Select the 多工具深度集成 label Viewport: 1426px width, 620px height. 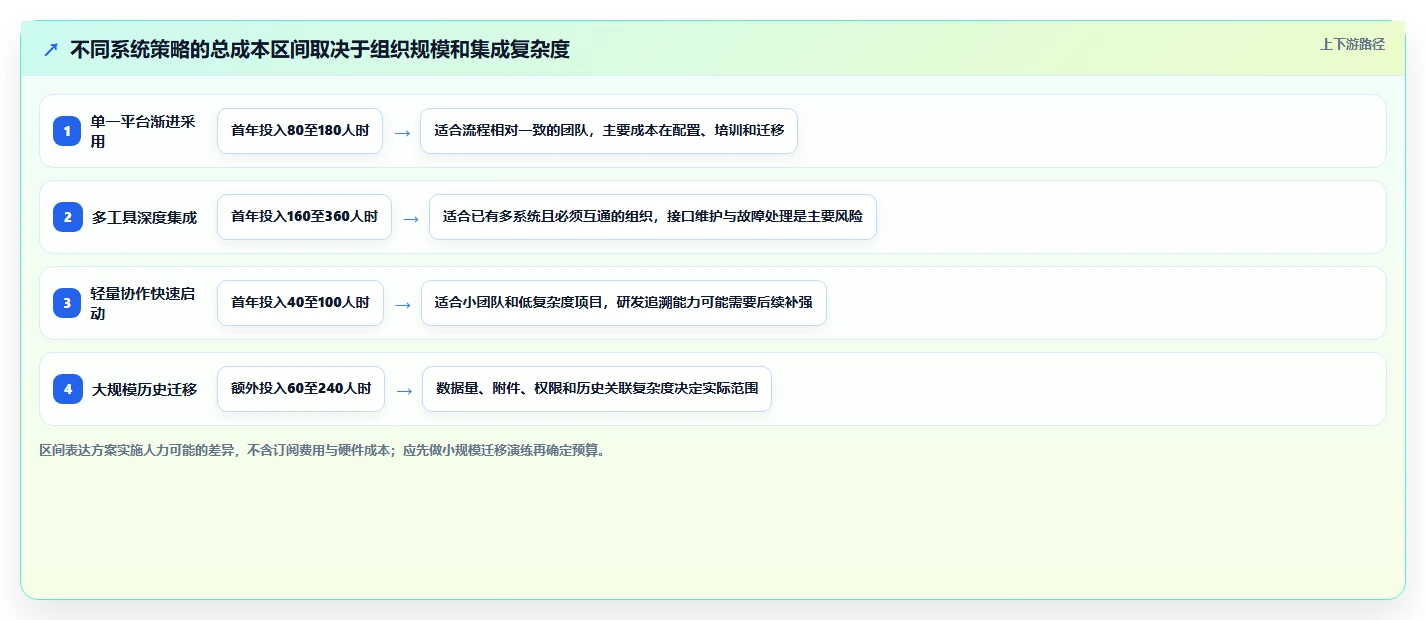[x=145, y=217]
